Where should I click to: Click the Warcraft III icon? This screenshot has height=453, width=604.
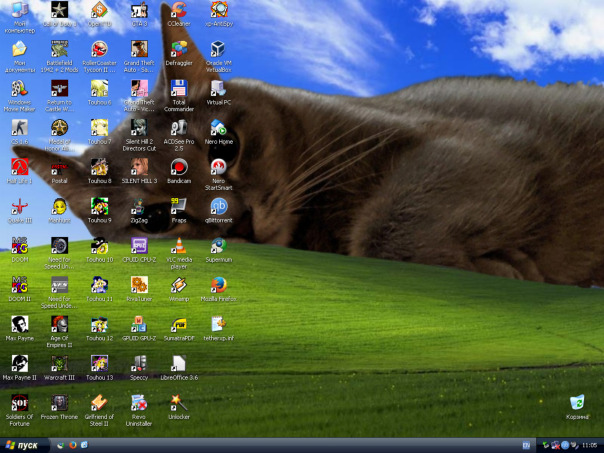tap(59, 364)
